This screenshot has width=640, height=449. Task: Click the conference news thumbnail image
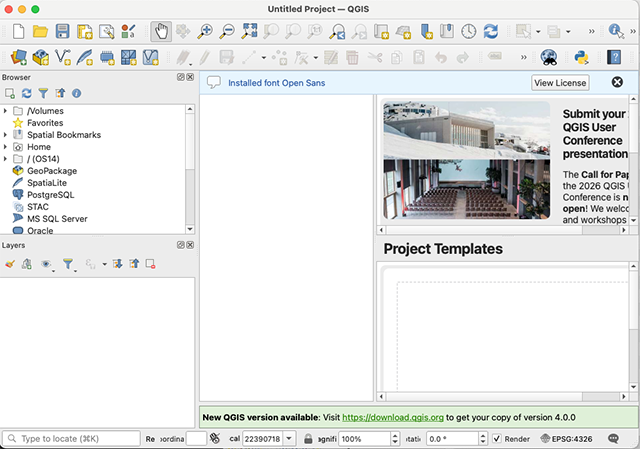467,160
